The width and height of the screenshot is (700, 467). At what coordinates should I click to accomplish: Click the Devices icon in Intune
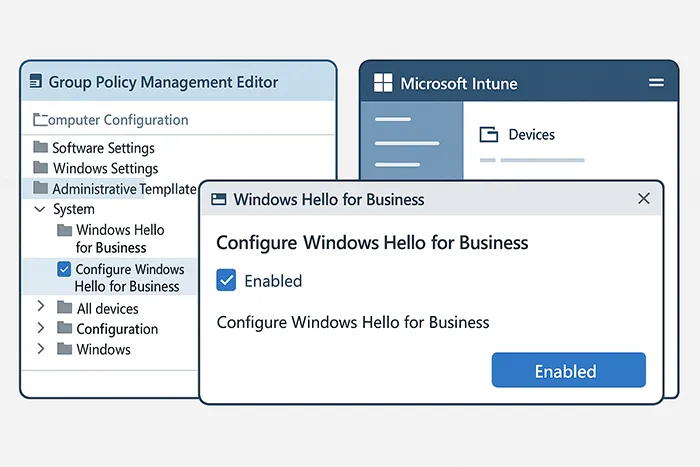489,135
